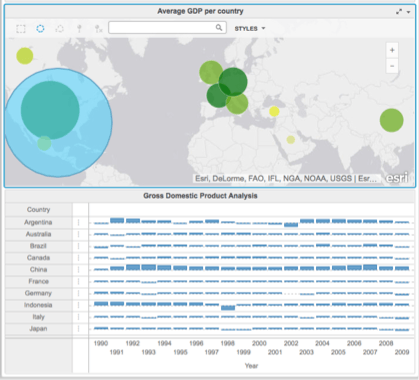Click the 1995 year axis label
This screenshot has height=380, width=419.
[x=180, y=352]
